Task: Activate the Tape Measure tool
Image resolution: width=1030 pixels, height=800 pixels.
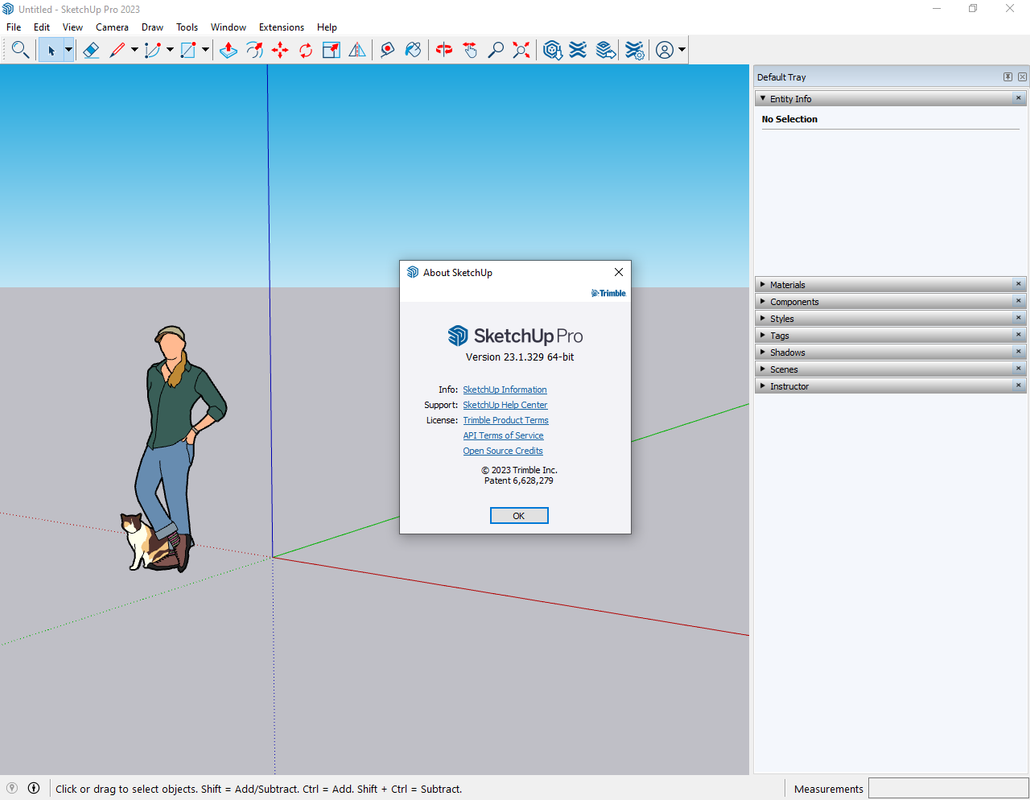Action: pyautogui.click(x=388, y=50)
